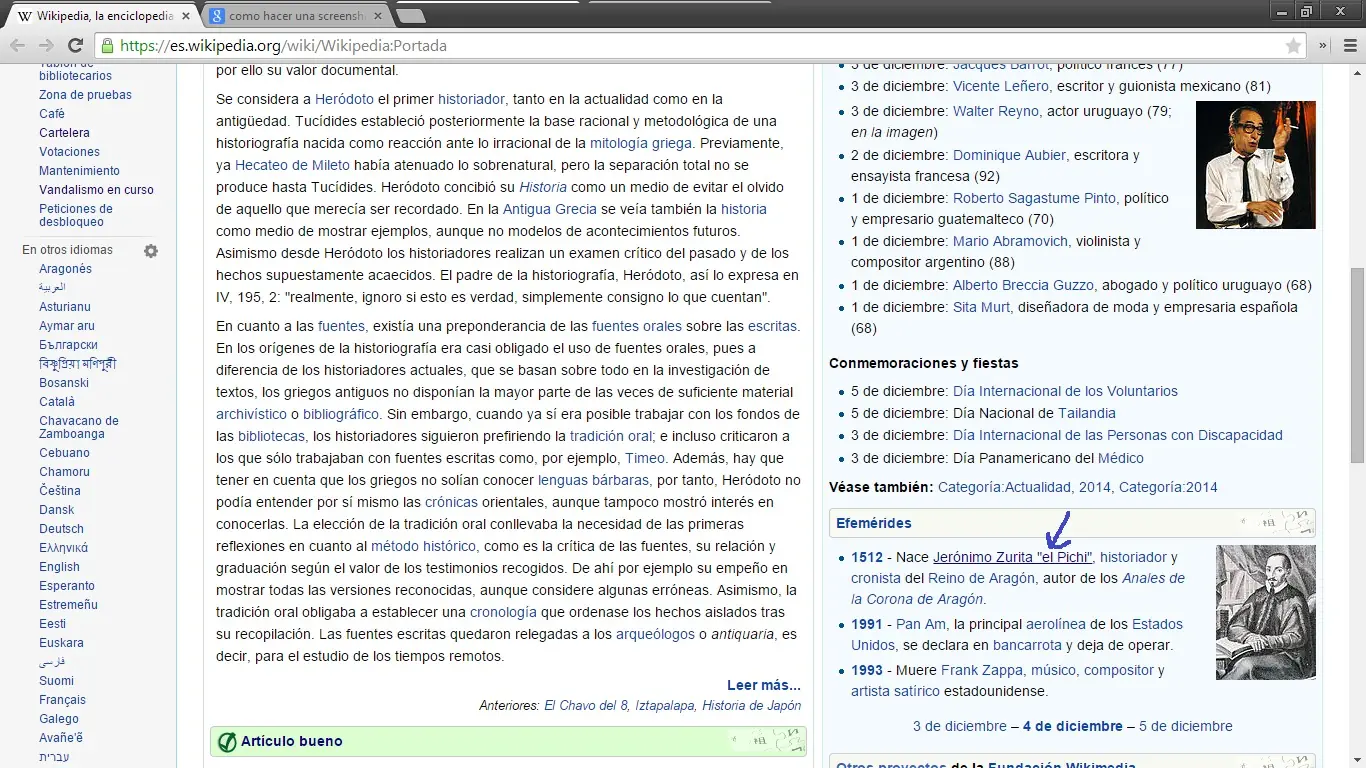Open the Chrome menu hamburger icon
This screenshot has width=1366, height=768.
1348,45
